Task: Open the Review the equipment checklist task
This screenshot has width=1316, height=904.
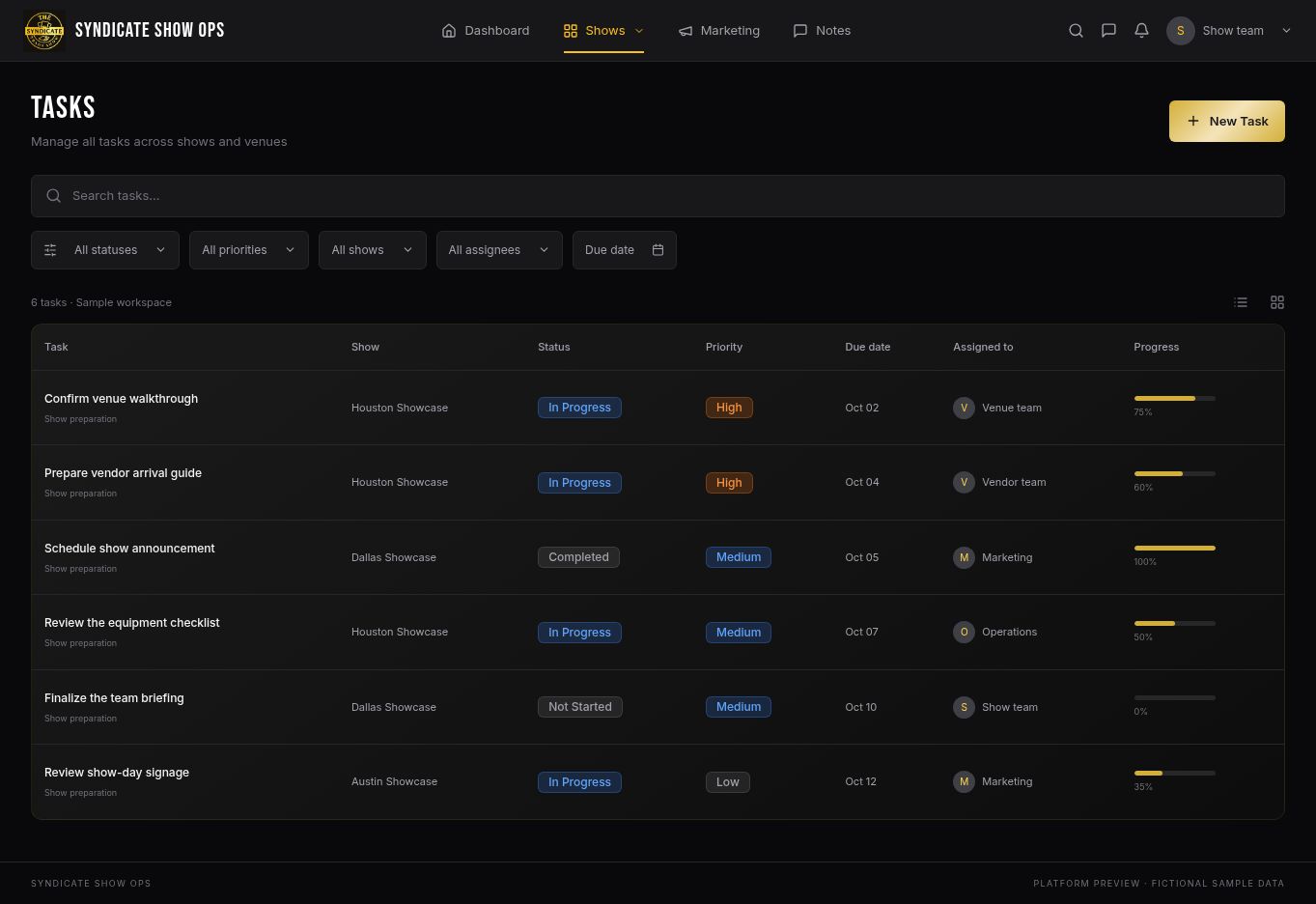Action: (132, 623)
